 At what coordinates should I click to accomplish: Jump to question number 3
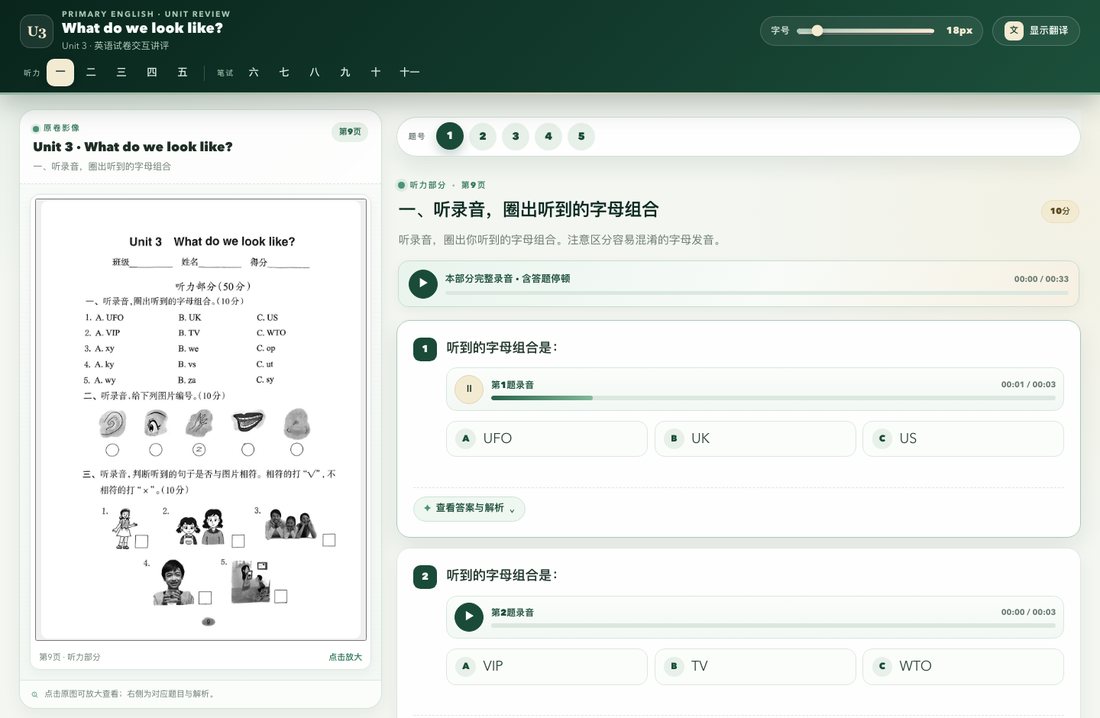click(x=516, y=136)
